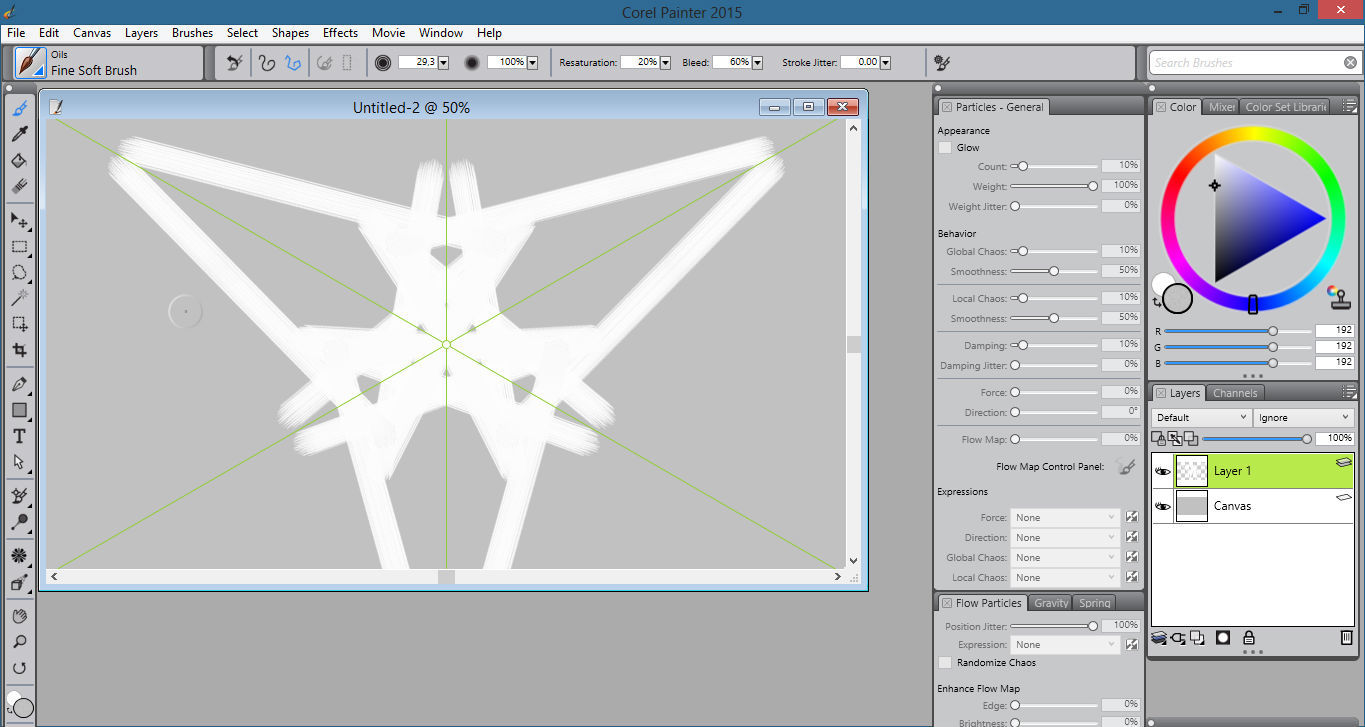Open the Layers panel options menu
The width and height of the screenshot is (1365, 727).
tap(1349, 393)
